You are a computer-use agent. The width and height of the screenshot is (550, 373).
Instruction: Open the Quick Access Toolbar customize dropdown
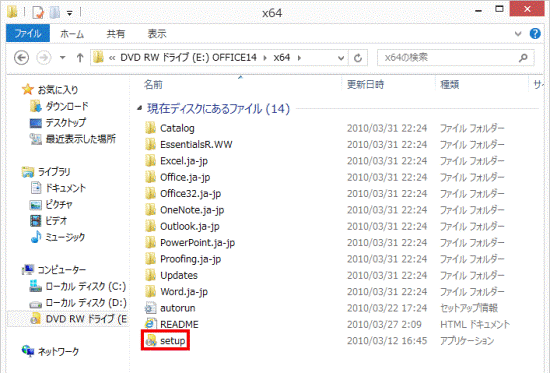click(x=70, y=14)
